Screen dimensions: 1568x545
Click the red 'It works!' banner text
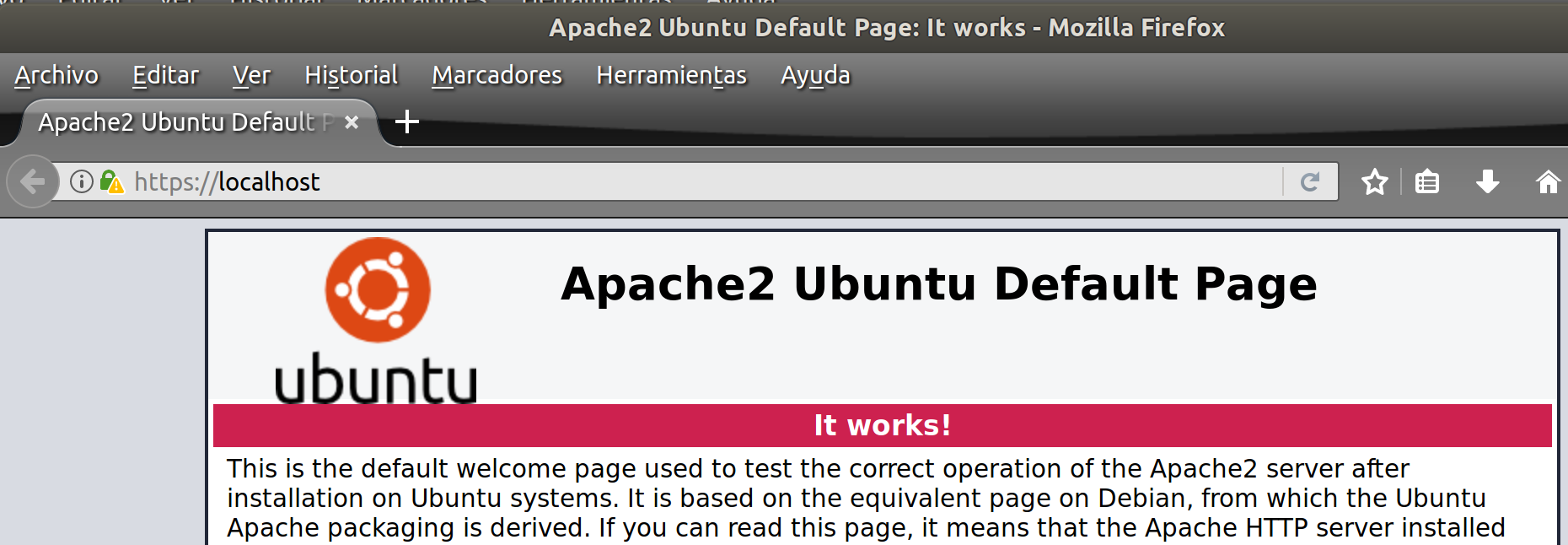coord(883,425)
